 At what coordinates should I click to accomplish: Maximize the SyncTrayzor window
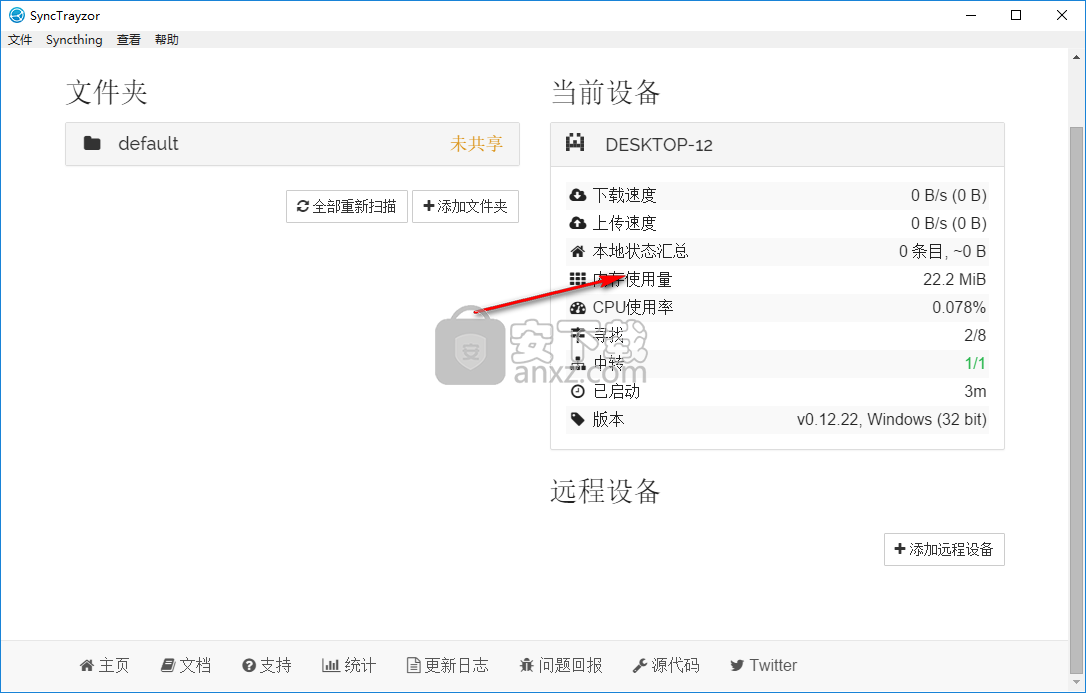(x=1016, y=15)
